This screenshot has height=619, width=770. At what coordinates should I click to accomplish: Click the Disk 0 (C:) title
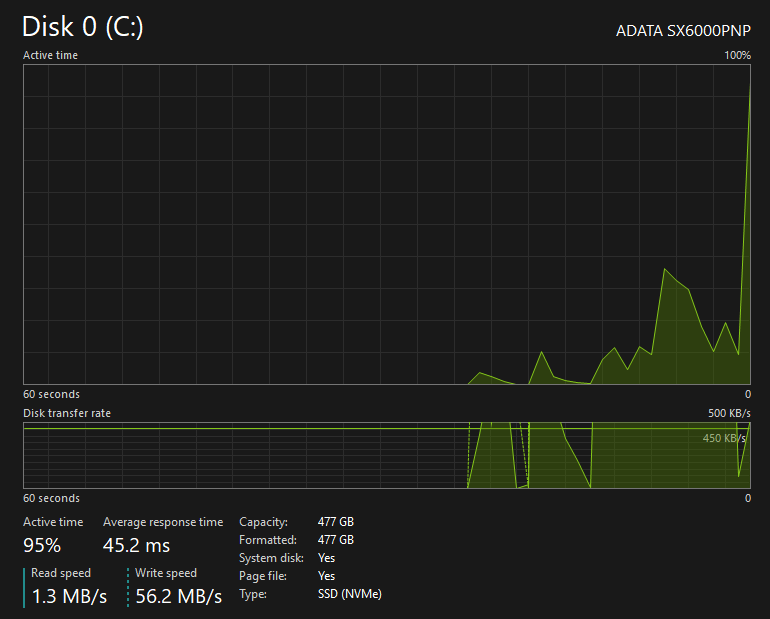coord(82,27)
